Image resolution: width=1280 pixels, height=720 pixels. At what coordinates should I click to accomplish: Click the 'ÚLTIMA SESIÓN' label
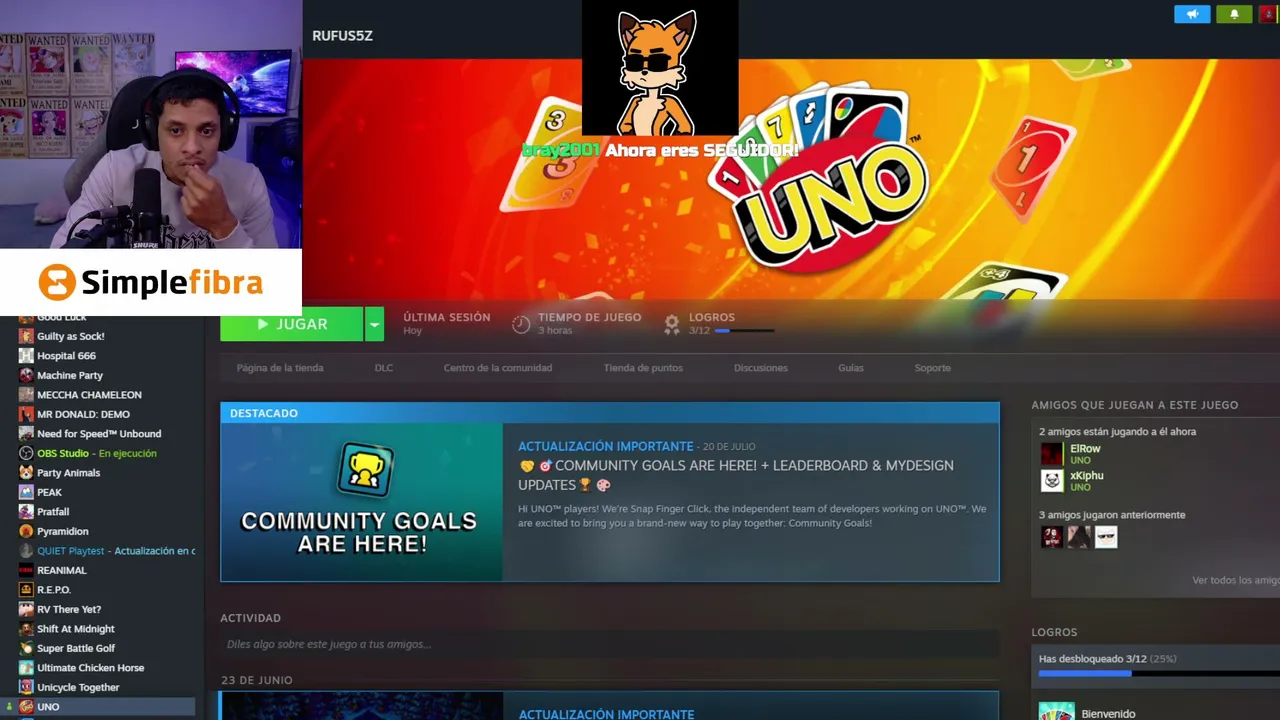pos(447,317)
